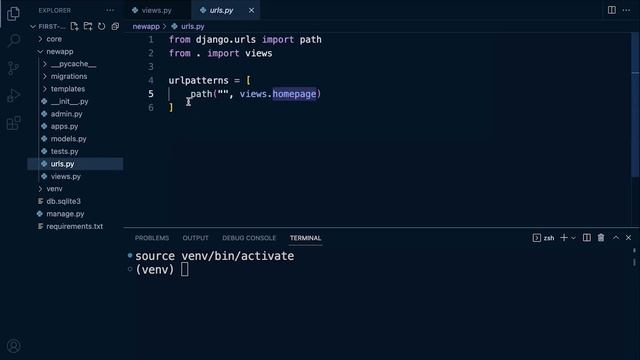The image size is (640, 360).
Task: Click the editor minimap scrollbar
Action: 635,105
